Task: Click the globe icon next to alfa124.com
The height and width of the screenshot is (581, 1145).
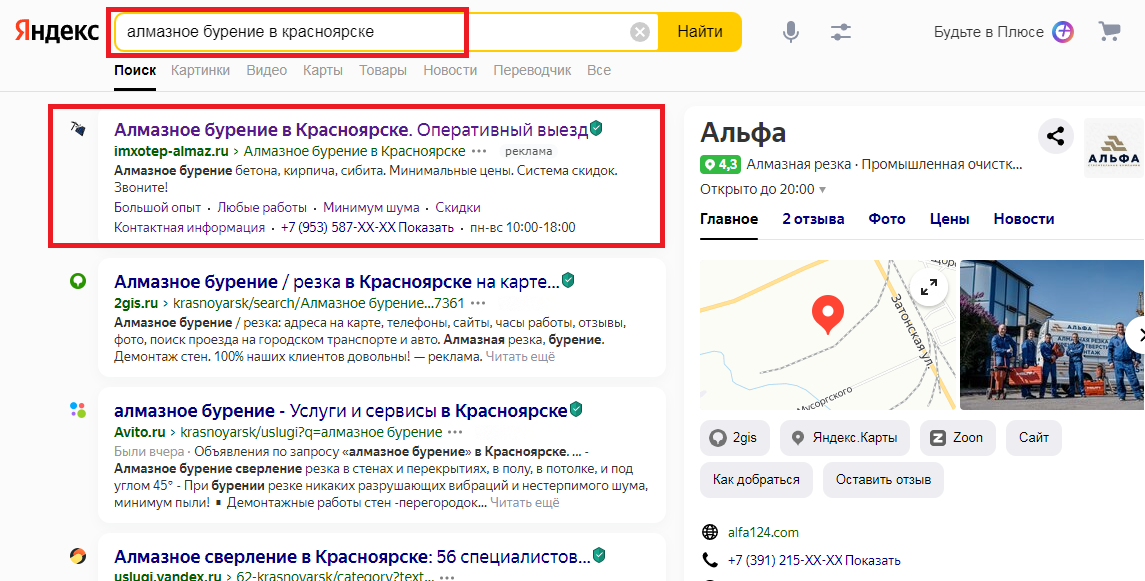Action: pyautogui.click(x=709, y=532)
